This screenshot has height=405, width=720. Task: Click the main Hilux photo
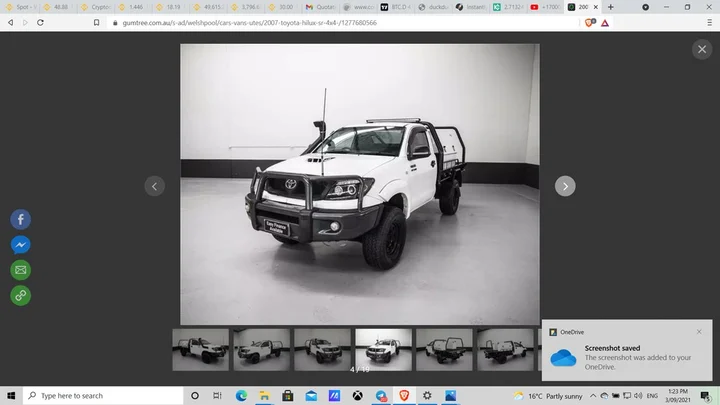click(359, 185)
